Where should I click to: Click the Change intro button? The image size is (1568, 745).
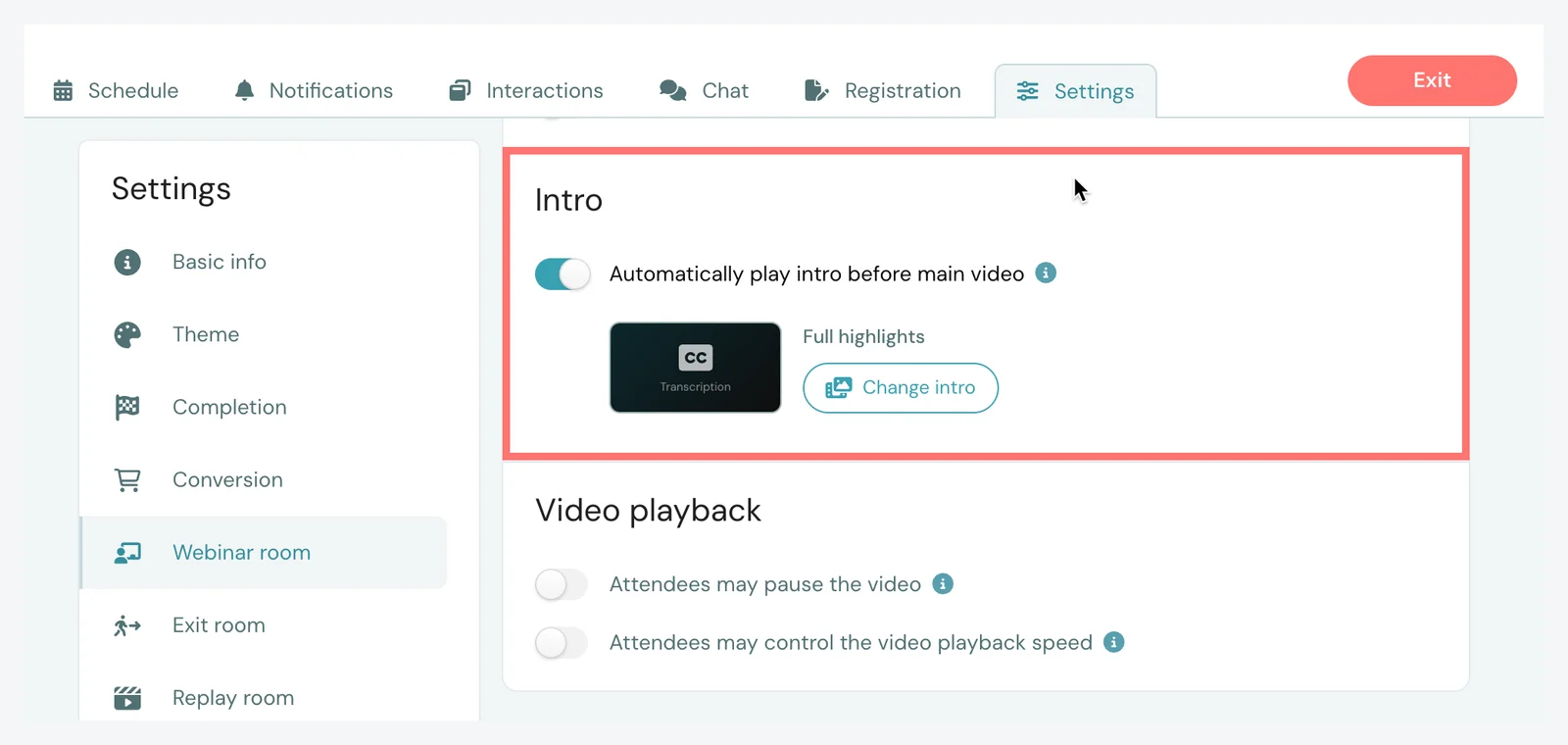pyautogui.click(x=901, y=388)
